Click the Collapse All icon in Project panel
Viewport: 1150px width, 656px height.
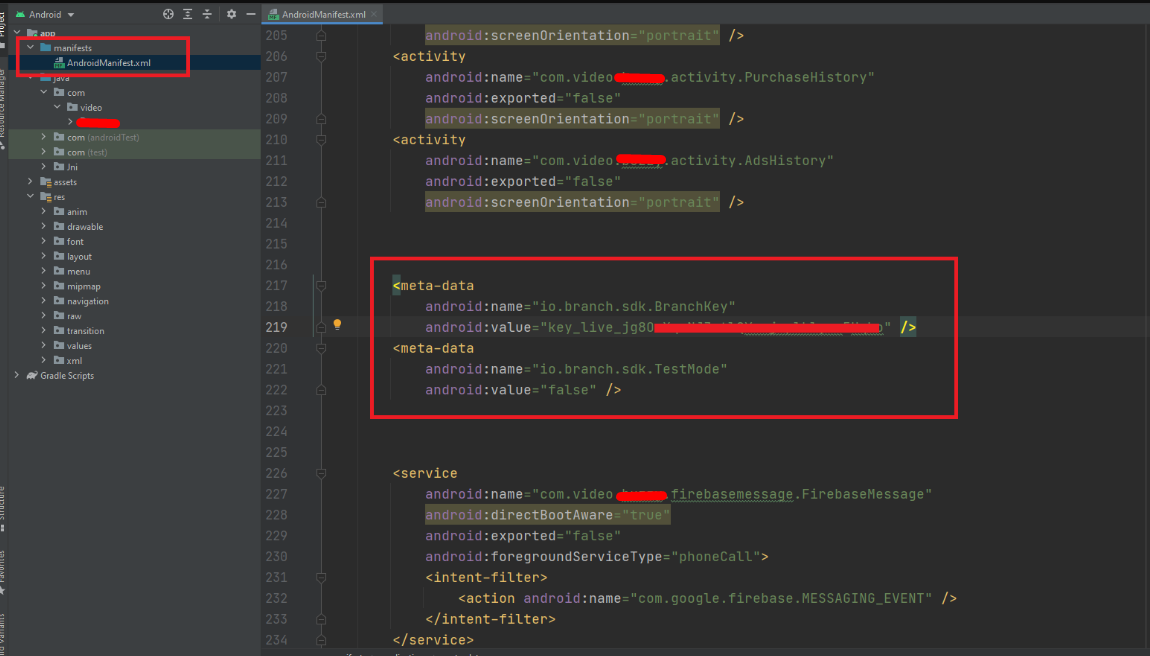click(x=207, y=14)
